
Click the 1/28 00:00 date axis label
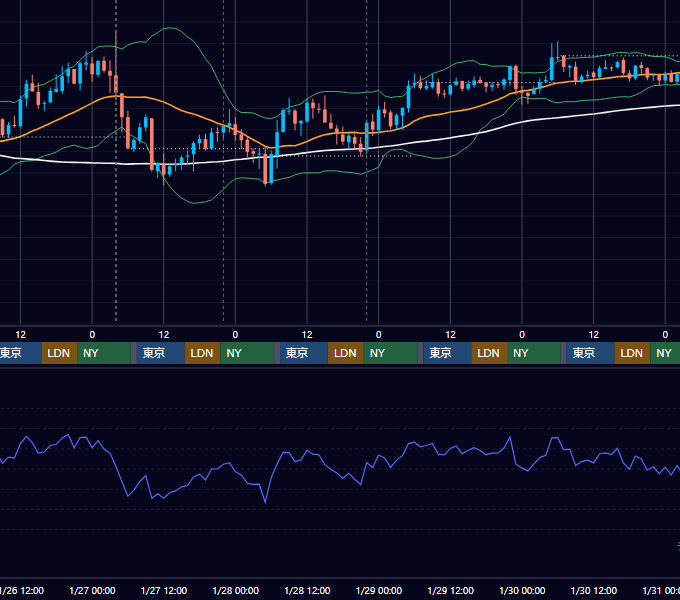point(235,590)
